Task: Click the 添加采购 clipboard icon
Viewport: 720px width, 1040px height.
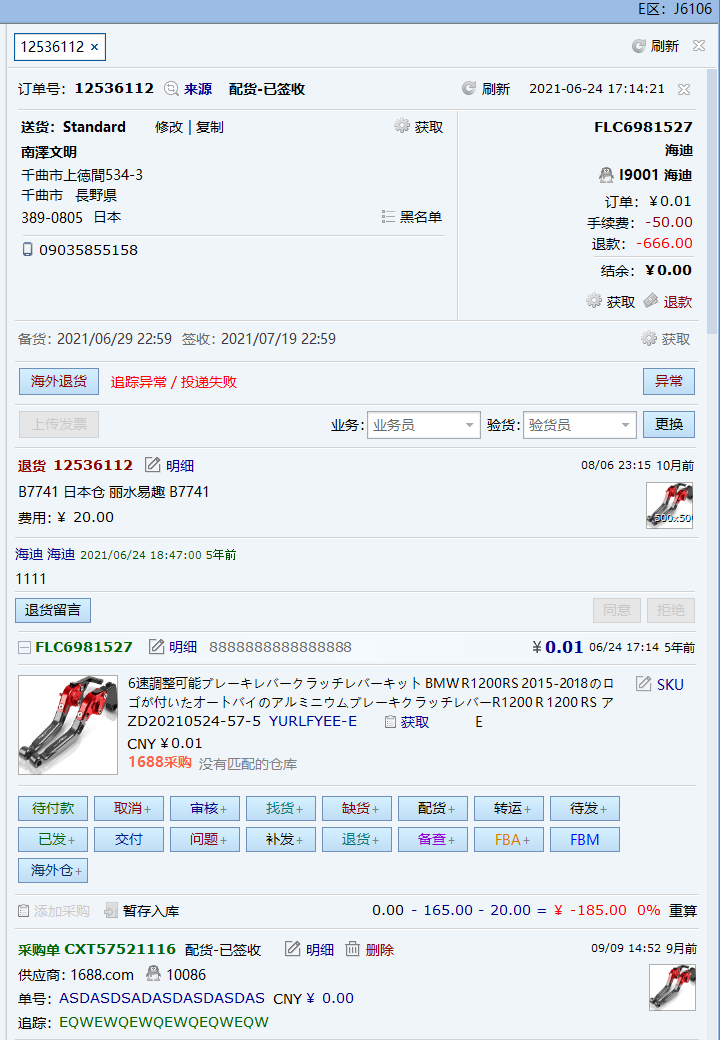Action: pyautogui.click(x=23, y=911)
